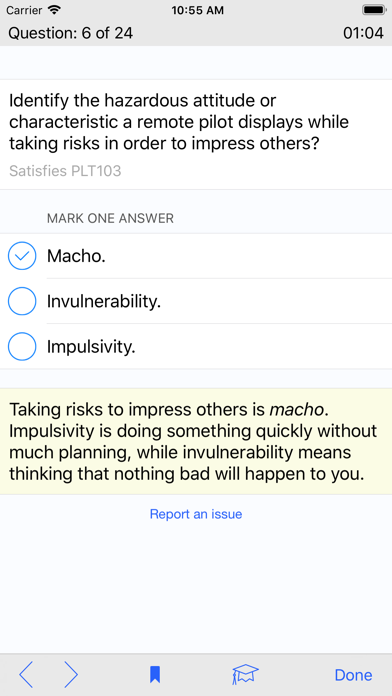Tap the Satisfies PLT103 label

pos(65,171)
